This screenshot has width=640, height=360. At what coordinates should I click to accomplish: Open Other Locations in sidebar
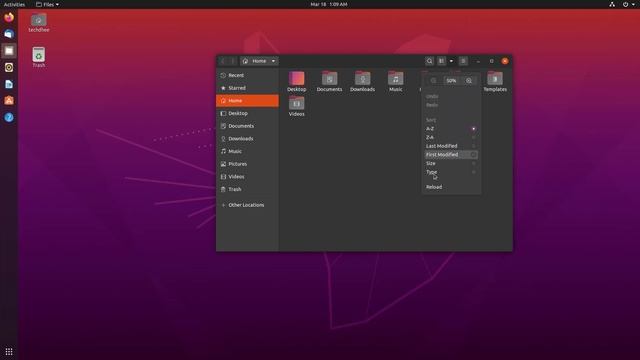(x=247, y=205)
